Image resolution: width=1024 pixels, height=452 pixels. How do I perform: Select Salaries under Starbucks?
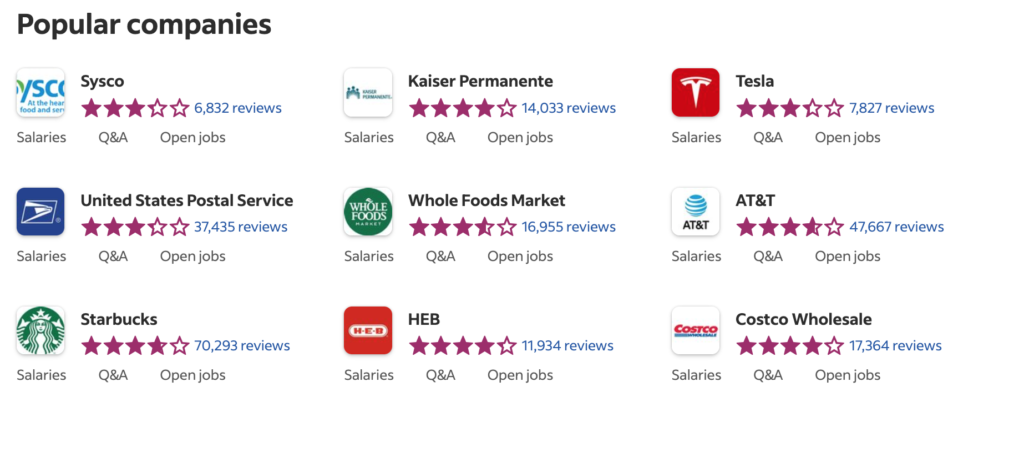[x=41, y=375]
